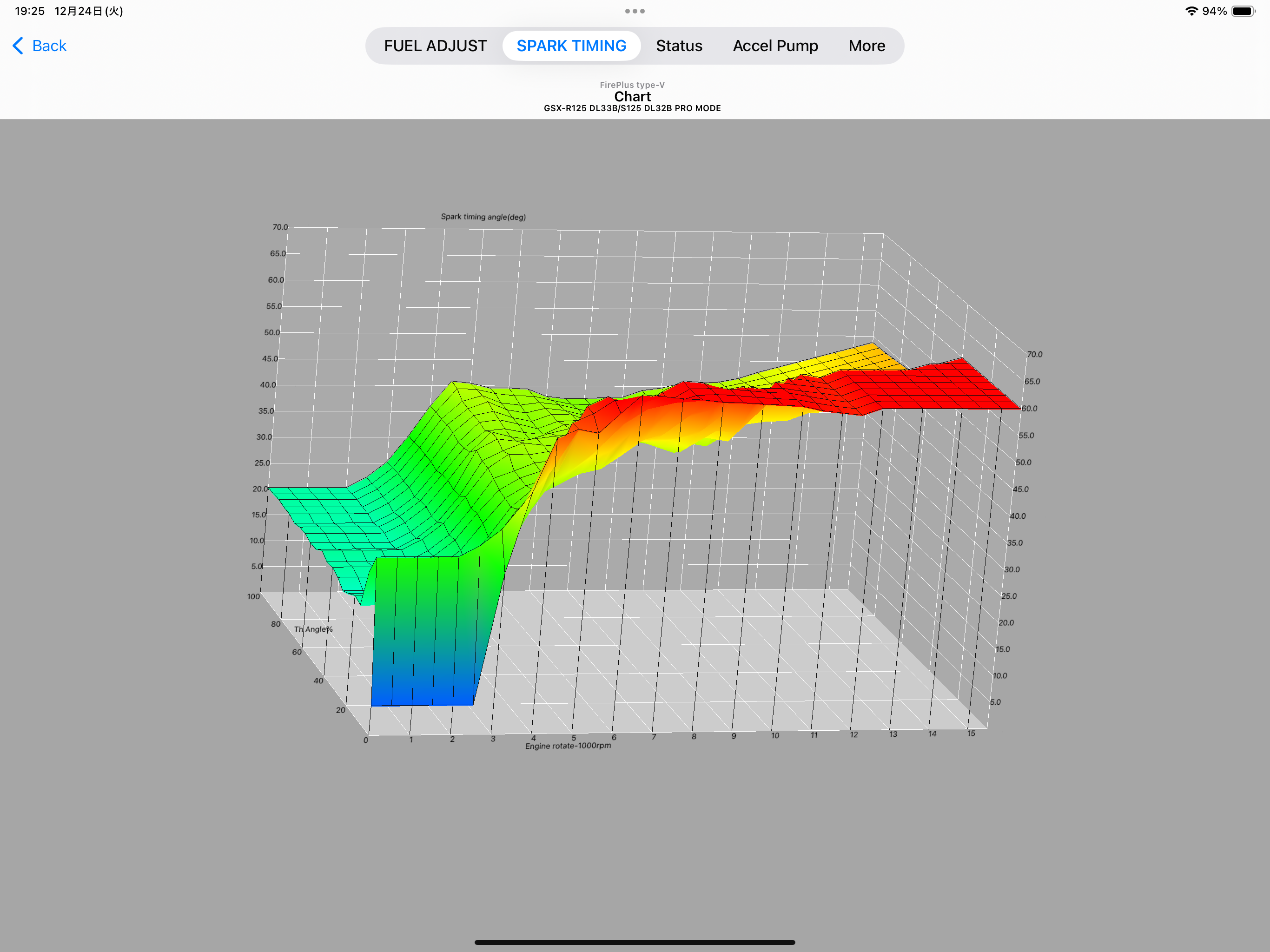Tap the GSX-R125 PRO MODE subtitle
Viewport: 1270px width, 952px height.
click(632, 108)
